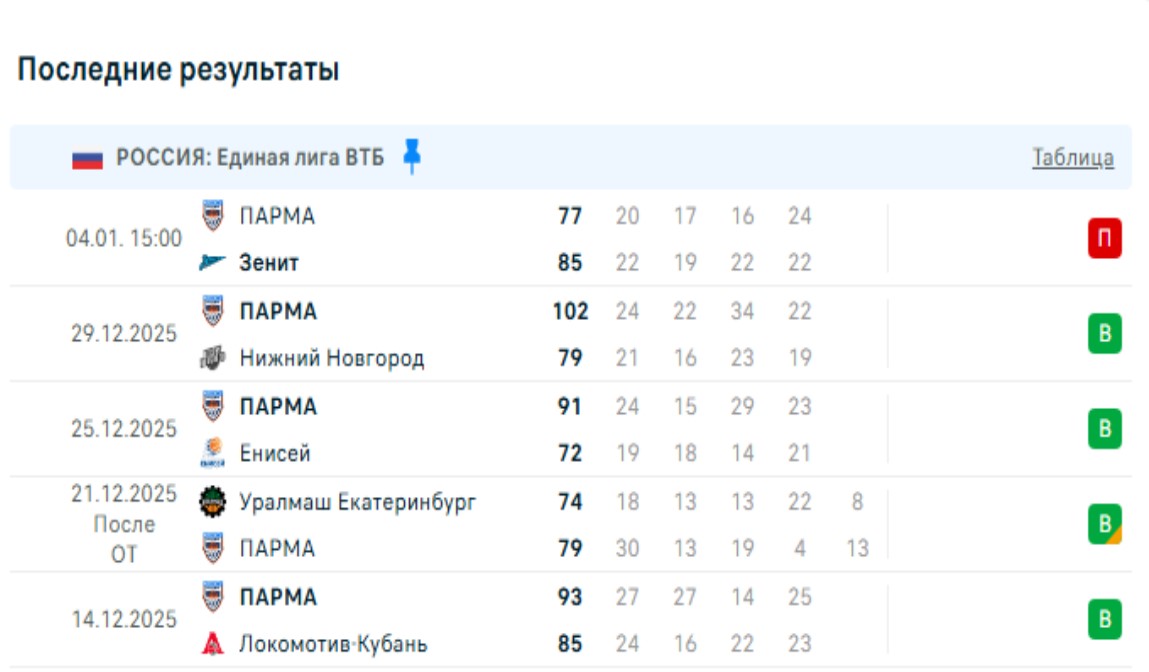Select the Уралмаш Екатеринбург team name
This screenshot has height=672, width=1149.
click(357, 502)
